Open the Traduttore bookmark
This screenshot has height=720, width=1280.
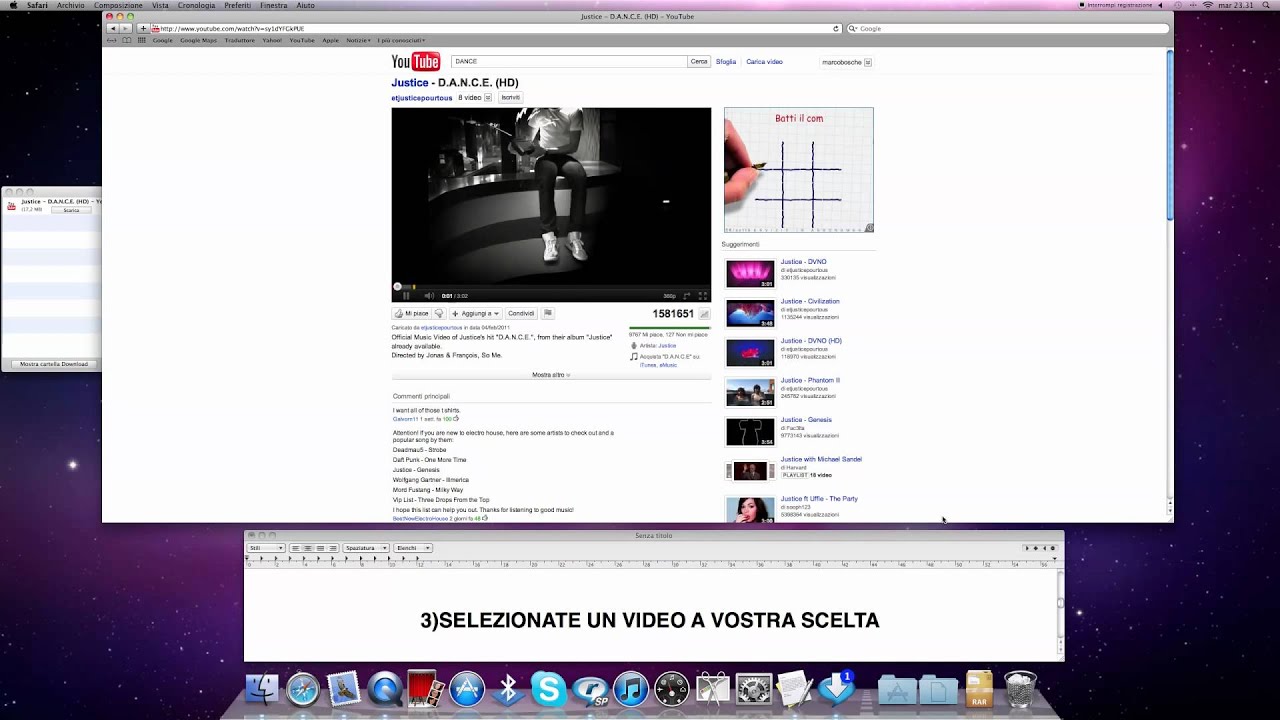[x=239, y=40]
